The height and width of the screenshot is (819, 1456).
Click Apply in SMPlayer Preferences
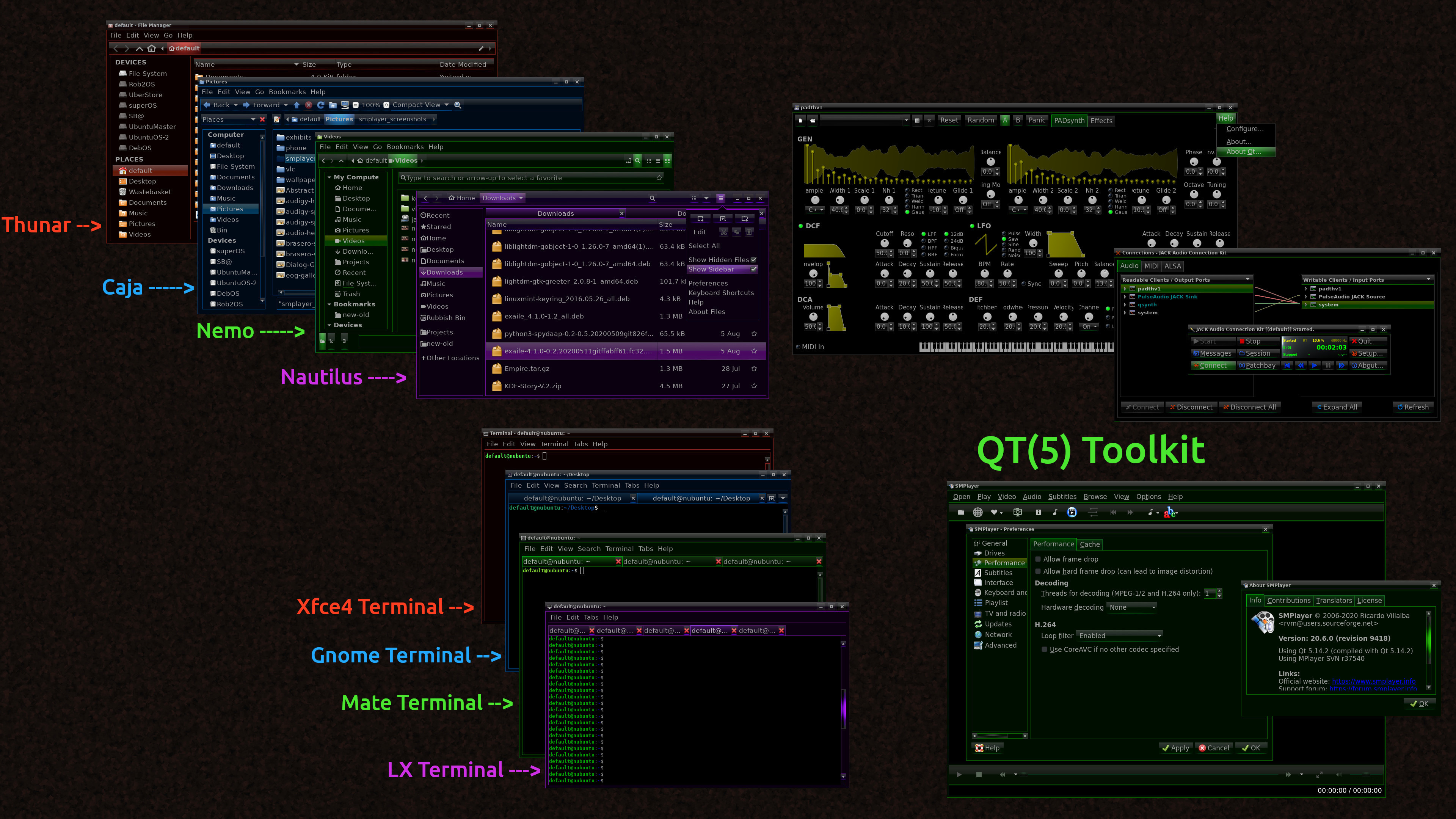pos(1175,748)
